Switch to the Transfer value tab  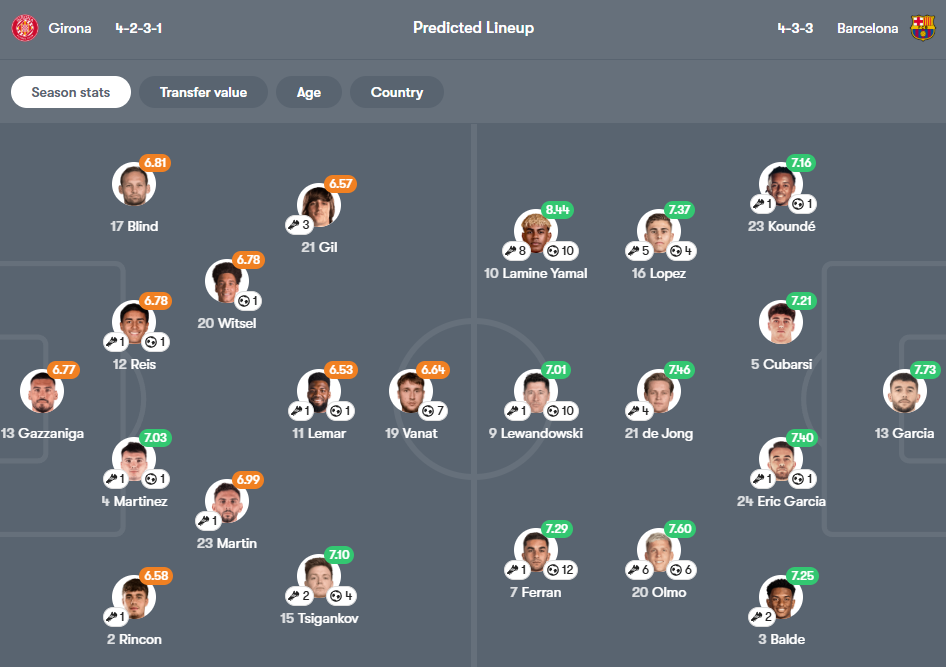click(203, 92)
